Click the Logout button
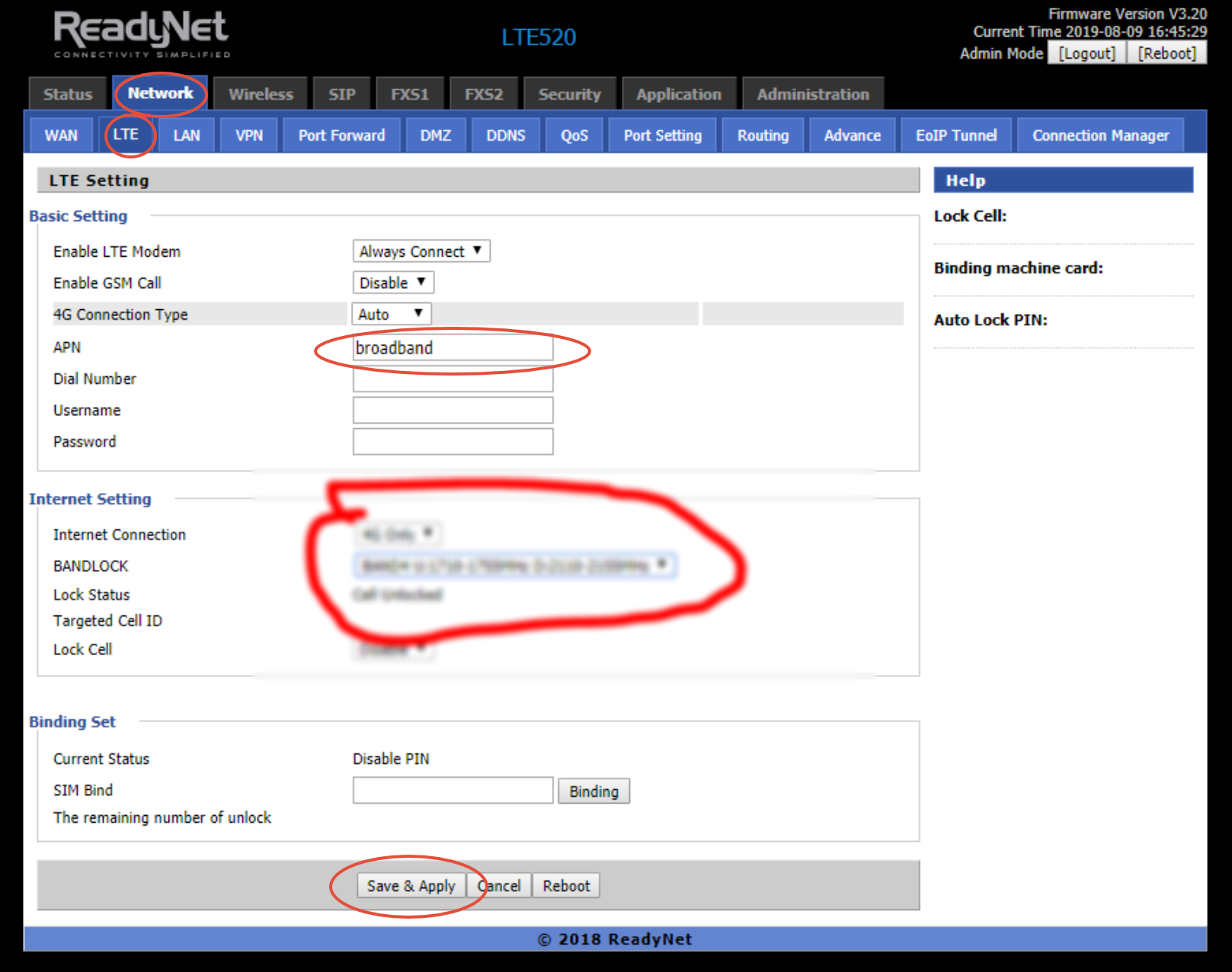The height and width of the screenshot is (972, 1232). (1086, 53)
